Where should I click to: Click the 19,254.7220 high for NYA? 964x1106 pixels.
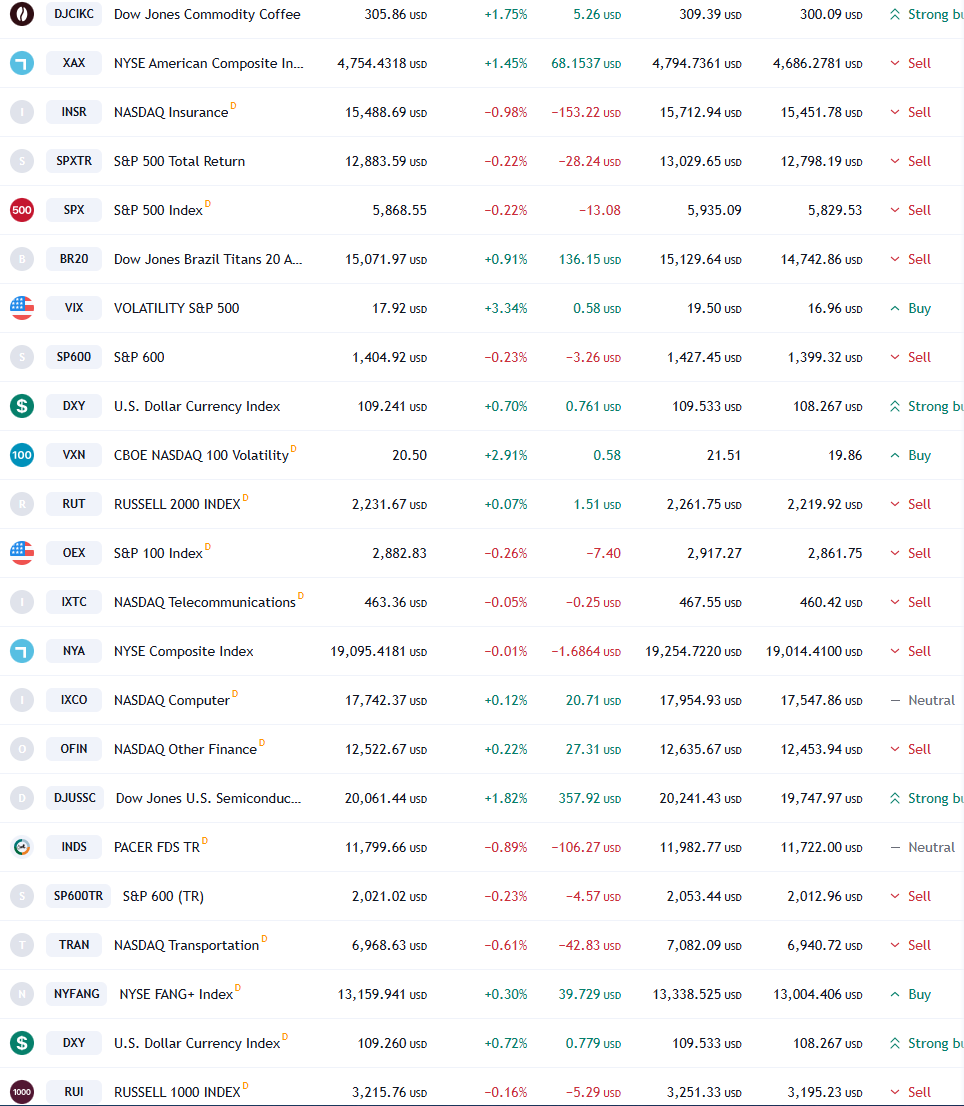tap(693, 651)
